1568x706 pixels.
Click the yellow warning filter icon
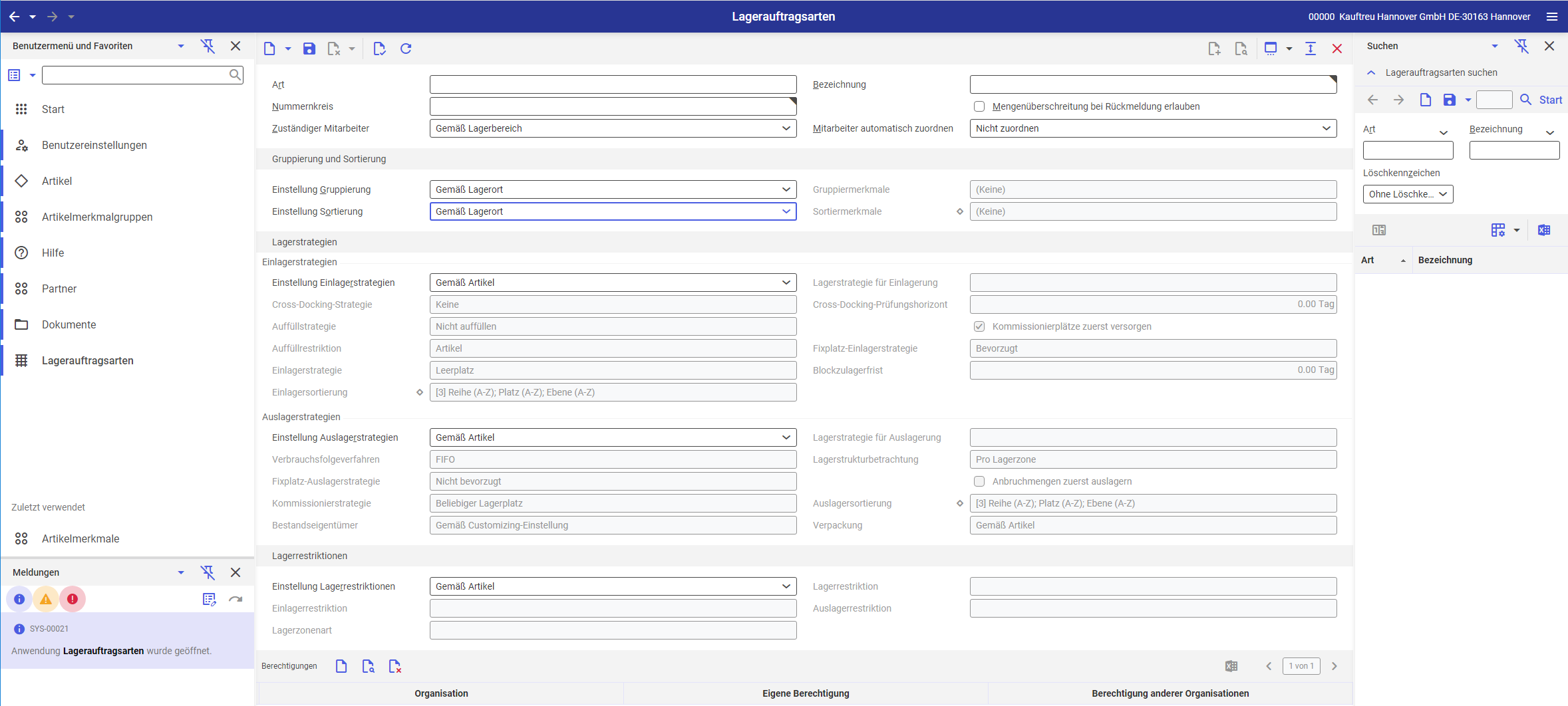click(46, 599)
